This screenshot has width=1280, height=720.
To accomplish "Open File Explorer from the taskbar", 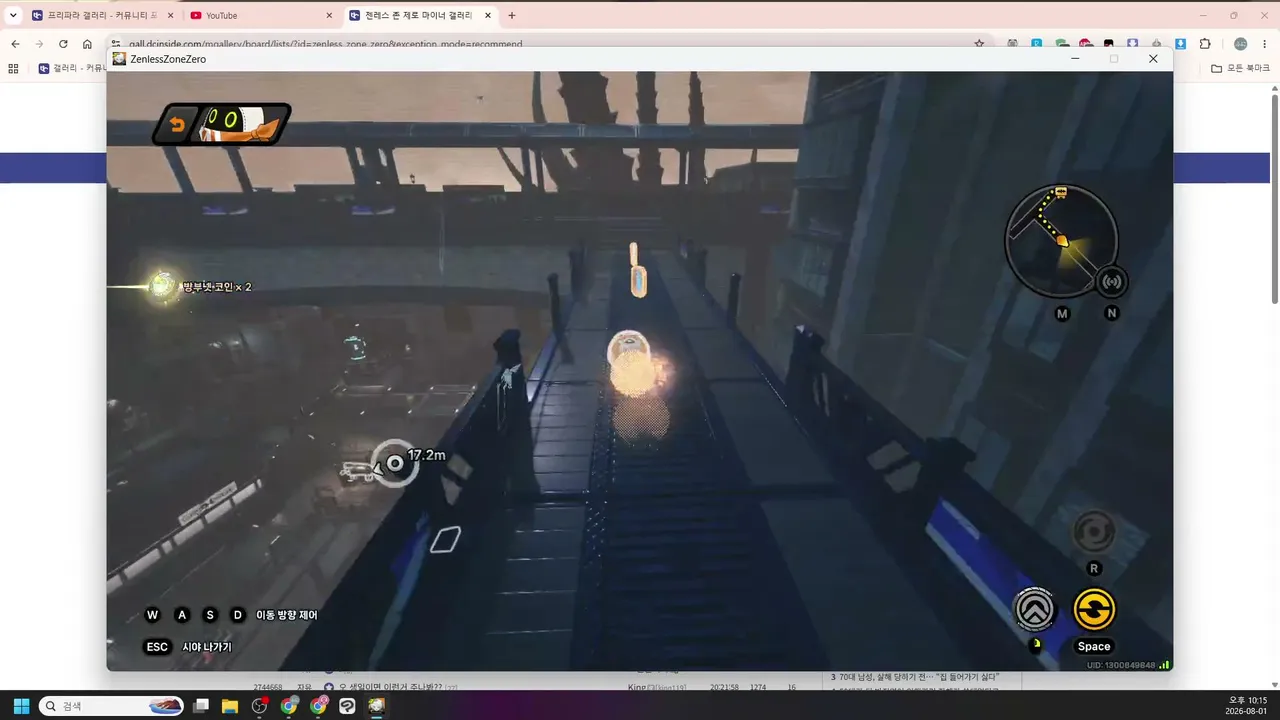I will click(x=230, y=706).
